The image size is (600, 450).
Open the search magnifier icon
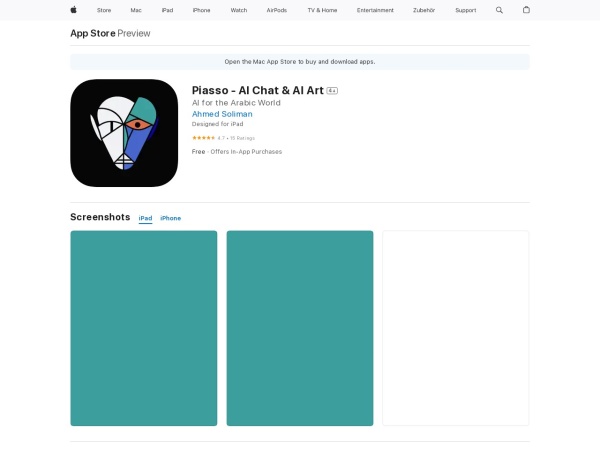click(499, 10)
